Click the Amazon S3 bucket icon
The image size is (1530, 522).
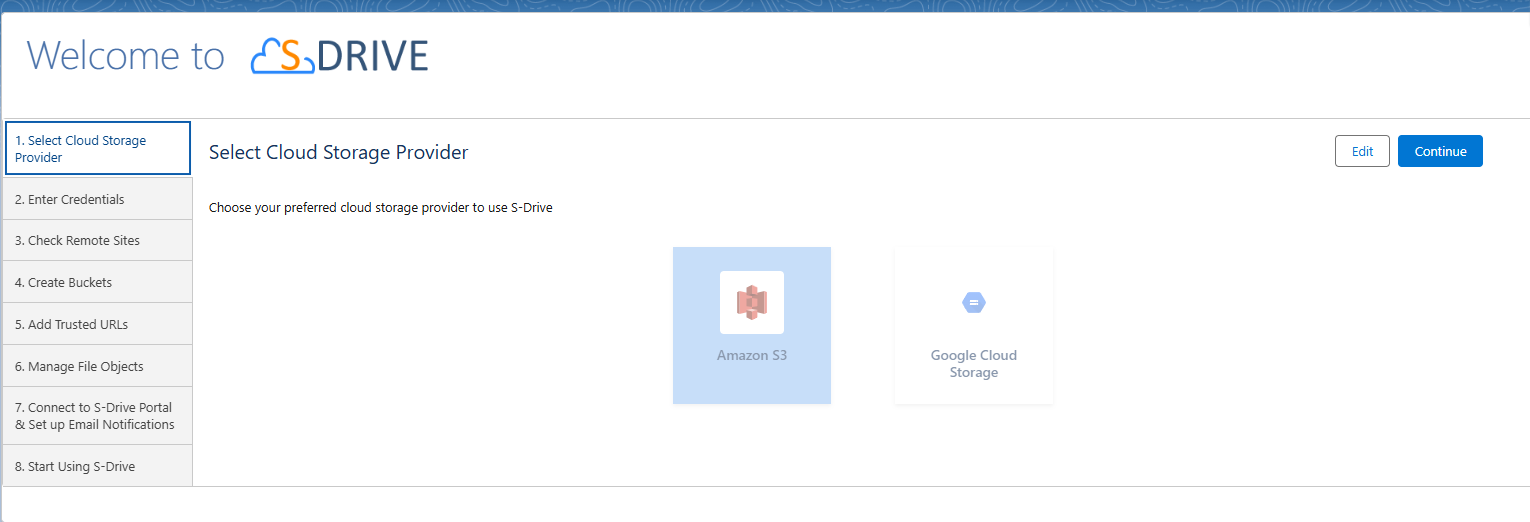pyautogui.click(x=751, y=302)
